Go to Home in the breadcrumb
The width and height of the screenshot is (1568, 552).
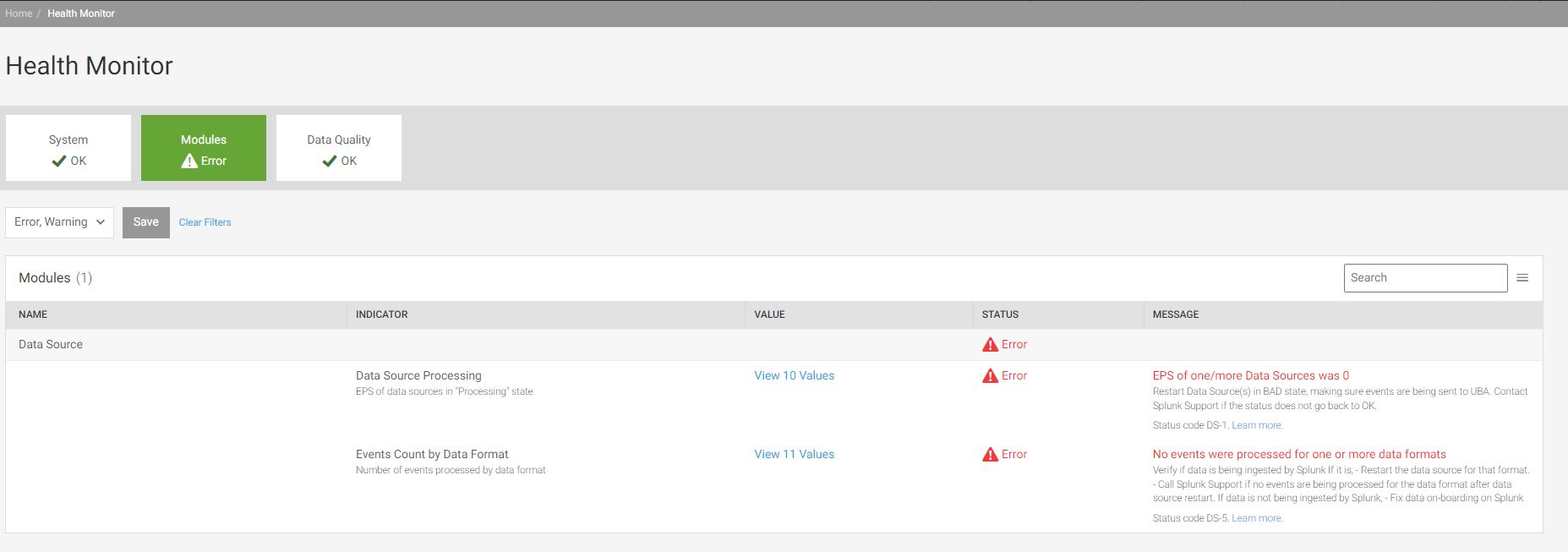point(19,14)
